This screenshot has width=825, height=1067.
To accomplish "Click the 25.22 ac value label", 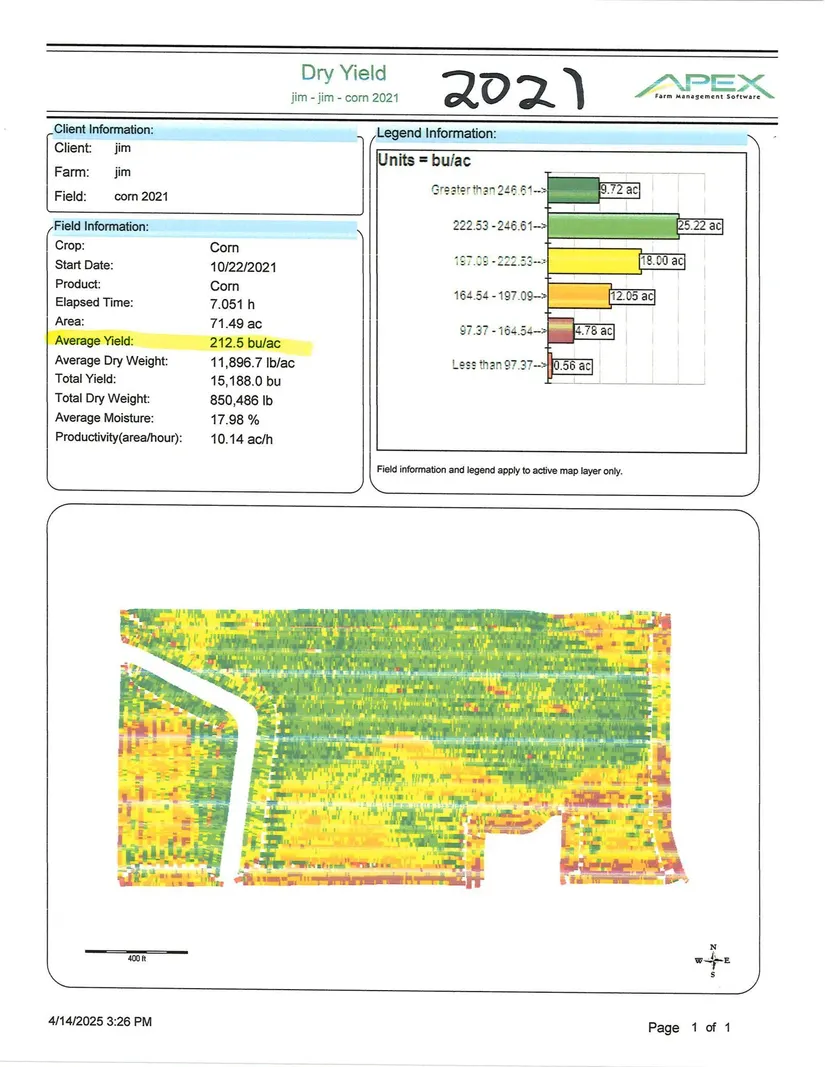I will point(699,226).
